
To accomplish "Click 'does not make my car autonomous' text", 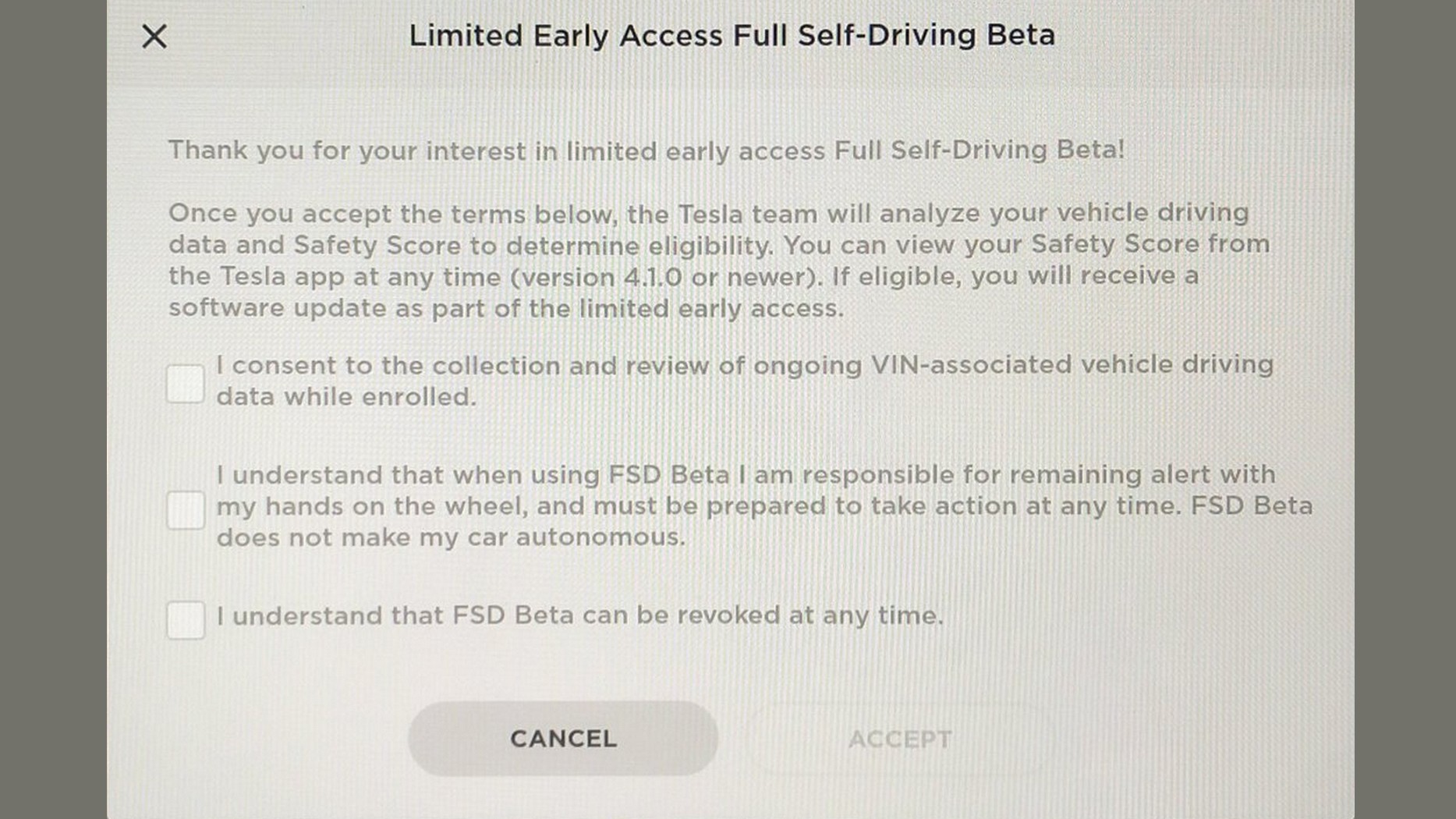I will [451, 537].
